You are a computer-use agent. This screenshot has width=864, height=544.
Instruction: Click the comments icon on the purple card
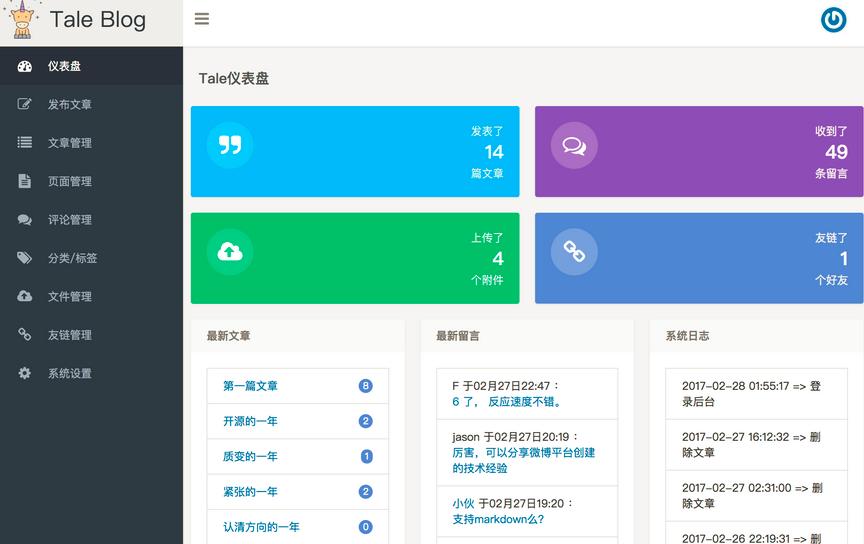click(574, 146)
